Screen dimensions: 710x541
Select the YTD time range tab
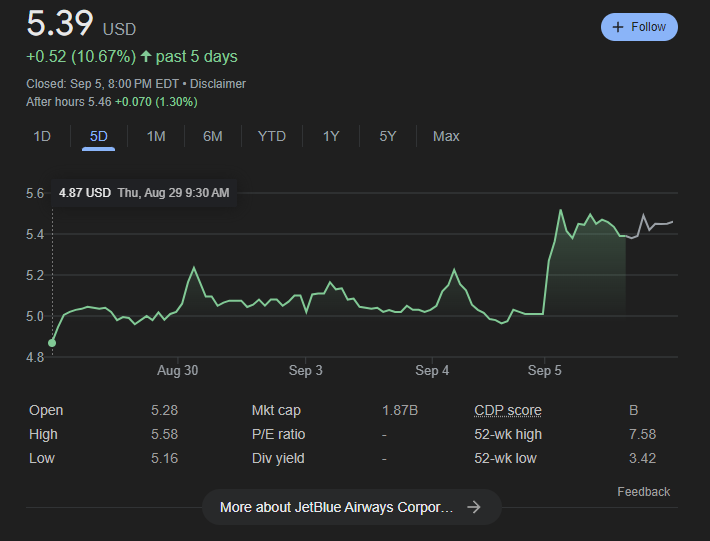coord(272,136)
